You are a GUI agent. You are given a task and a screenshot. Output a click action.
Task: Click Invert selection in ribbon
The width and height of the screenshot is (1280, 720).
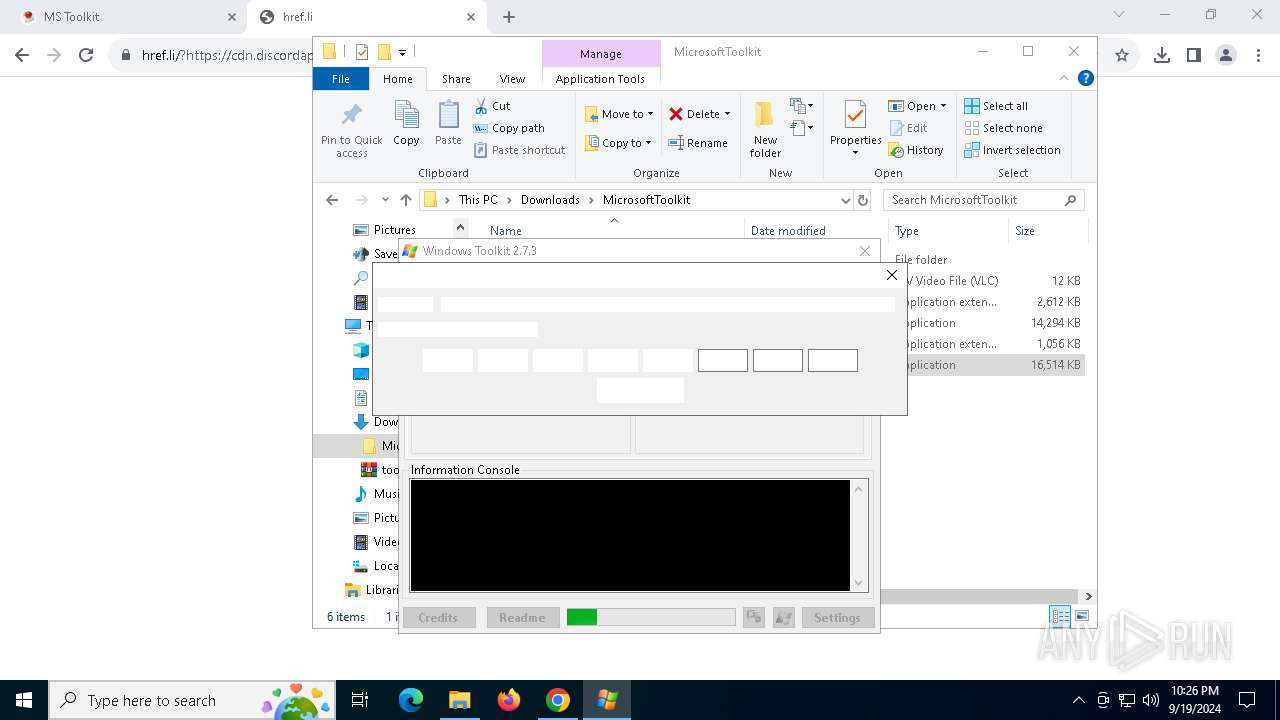point(1012,150)
